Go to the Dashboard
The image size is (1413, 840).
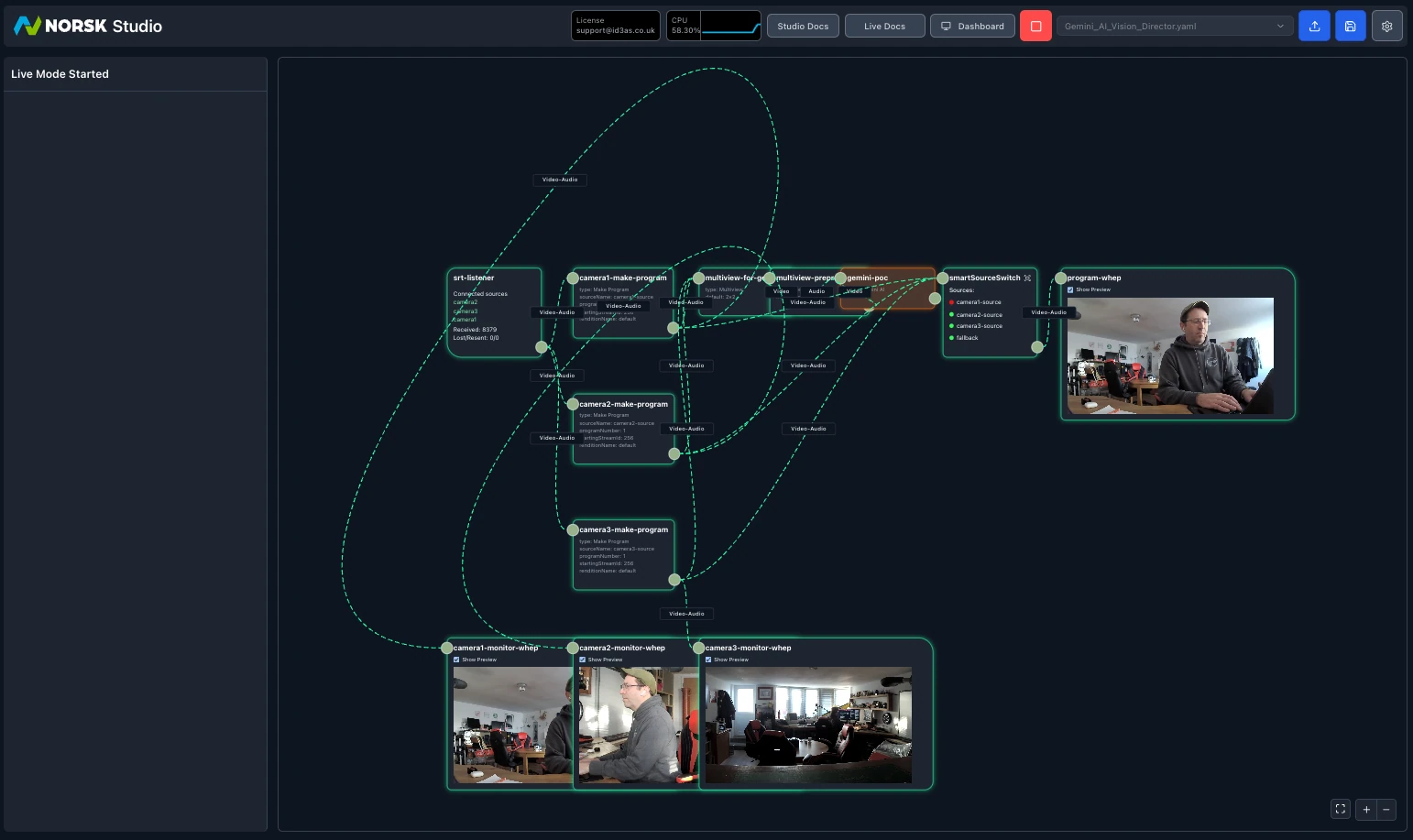(x=972, y=26)
